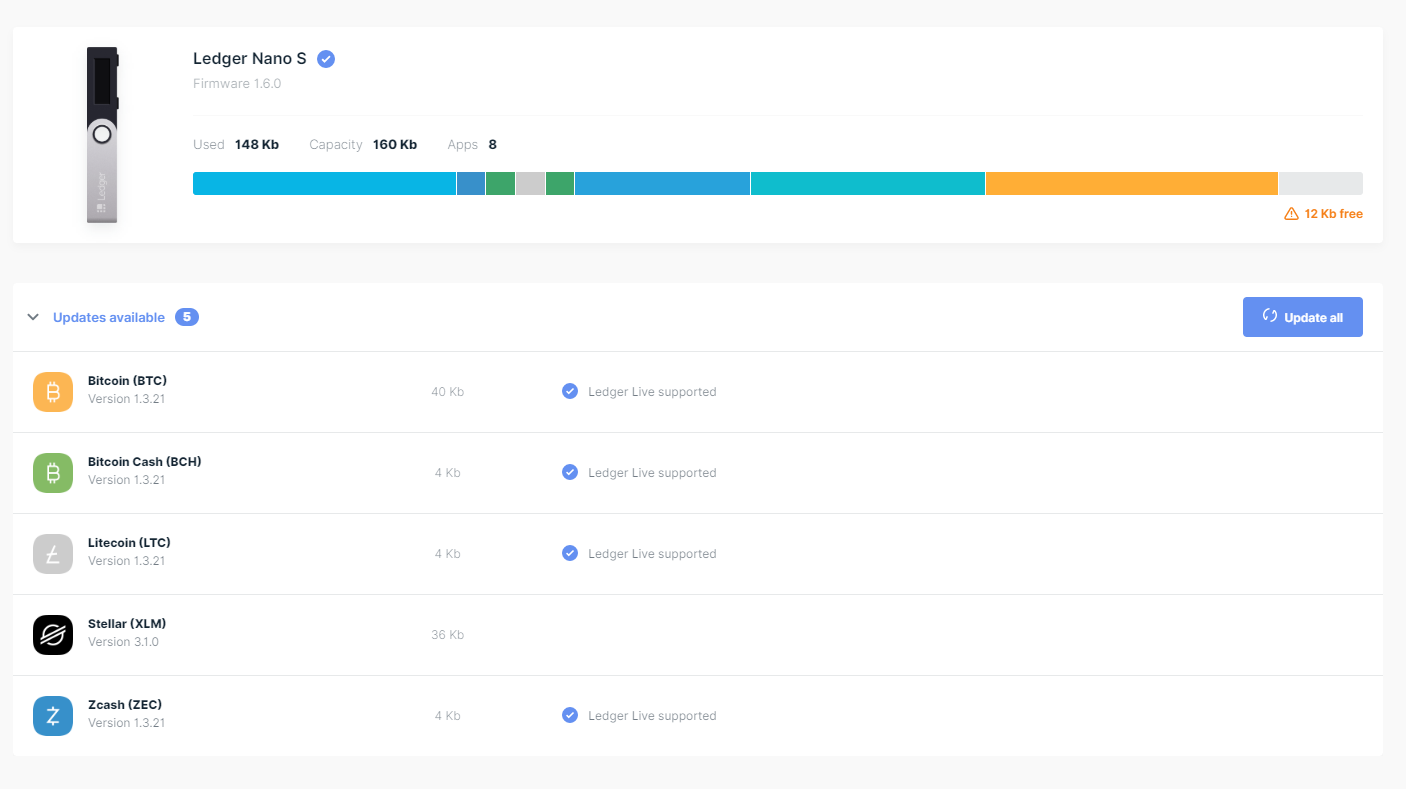Screen dimensions: 1406x789
Task: Click the teal segment of the storage bar
Action: click(868, 183)
